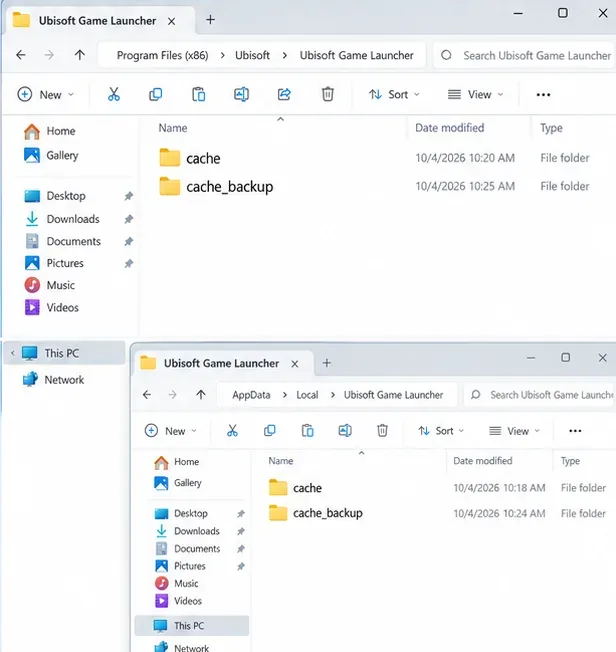Screen dimensions: 616x652
Task: Select cache_backup folder in Program Files window
Action: pyautogui.click(x=374, y=186)
